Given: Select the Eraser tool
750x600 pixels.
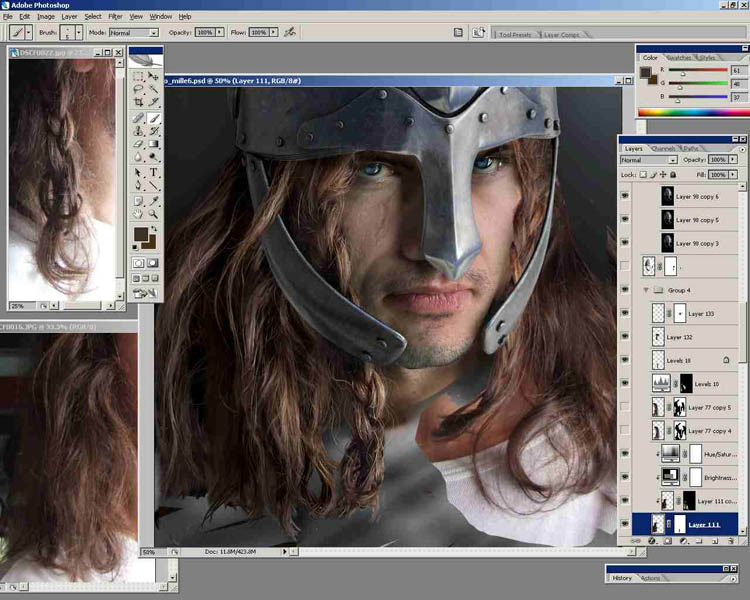Looking at the screenshot, I should point(138,145).
